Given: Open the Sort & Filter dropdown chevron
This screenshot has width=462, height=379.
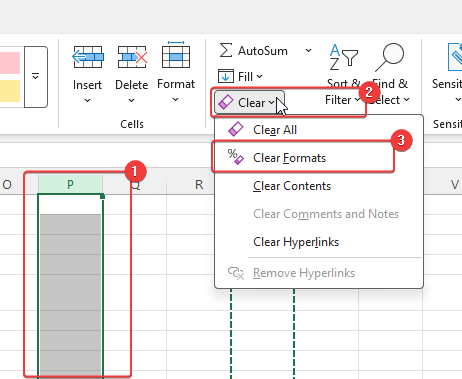Looking at the screenshot, I should 357,100.
